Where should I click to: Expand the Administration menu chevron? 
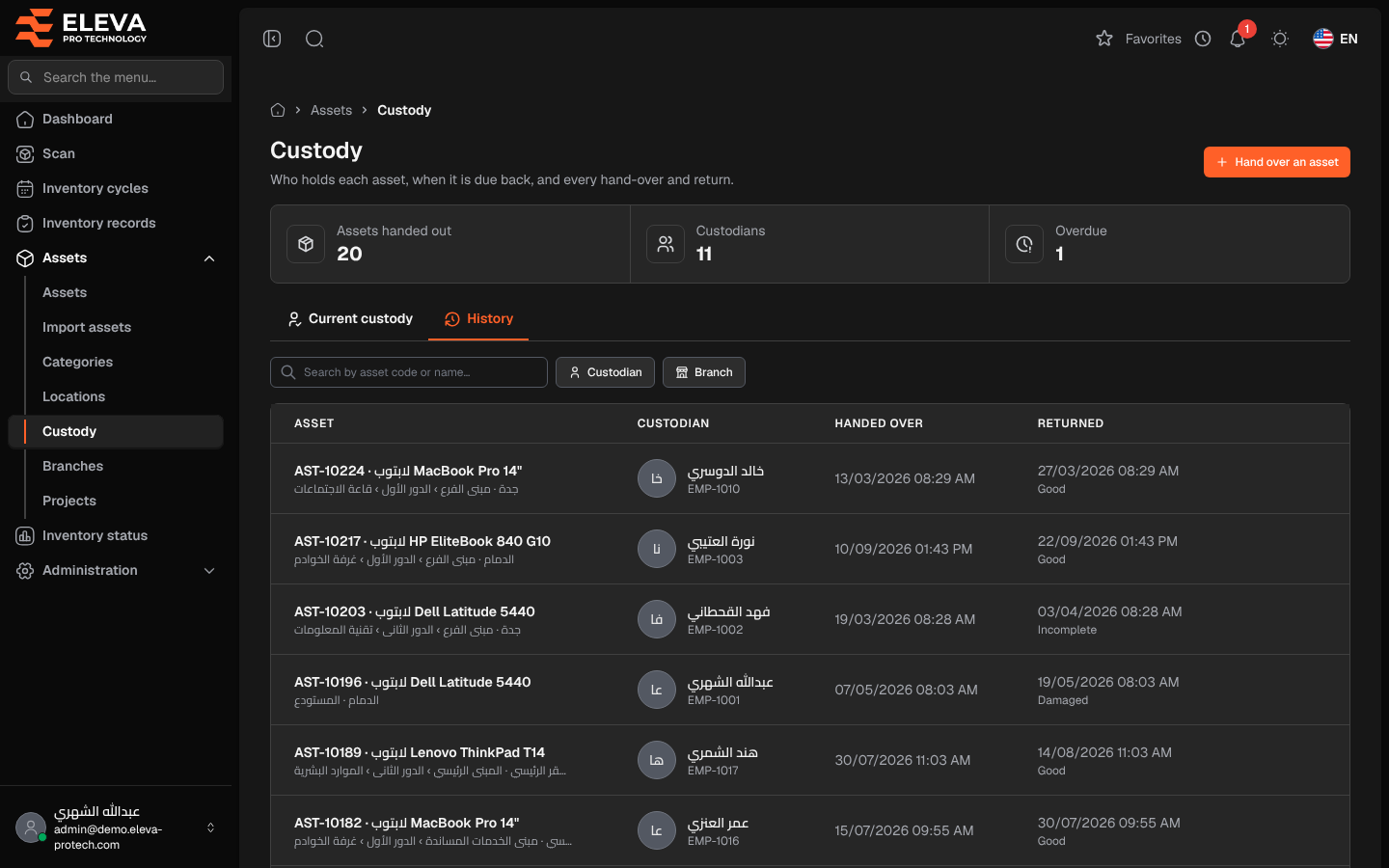click(209, 571)
